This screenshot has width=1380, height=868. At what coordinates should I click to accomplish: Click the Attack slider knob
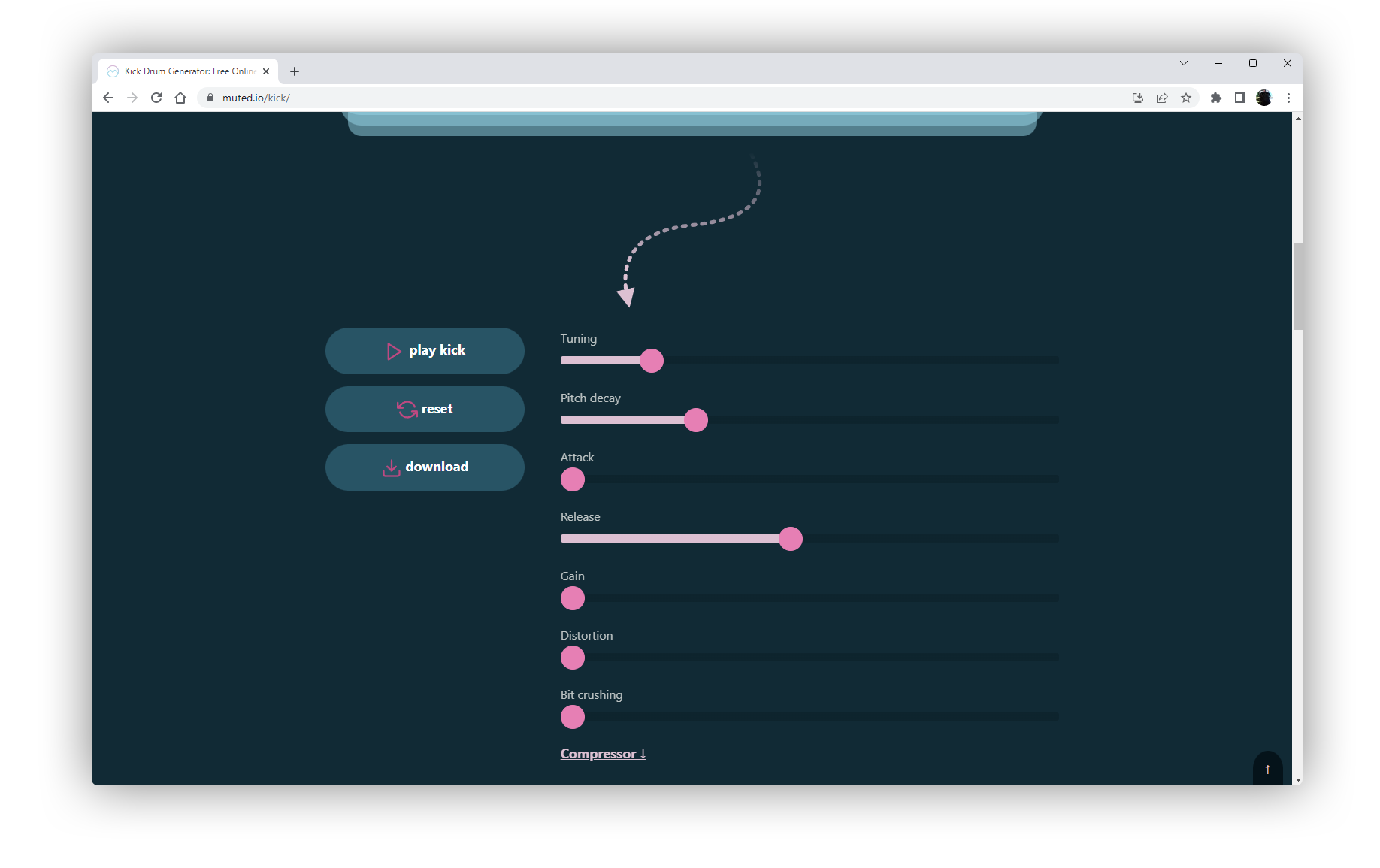coord(573,479)
